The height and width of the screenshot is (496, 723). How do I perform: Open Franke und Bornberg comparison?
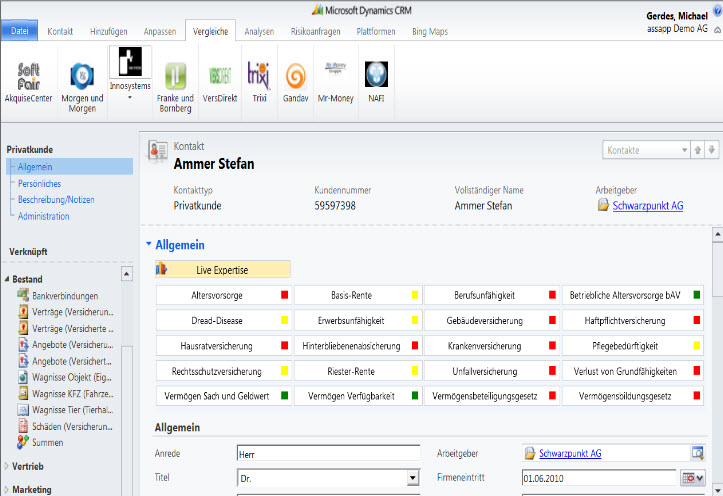(x=175, y=86)
